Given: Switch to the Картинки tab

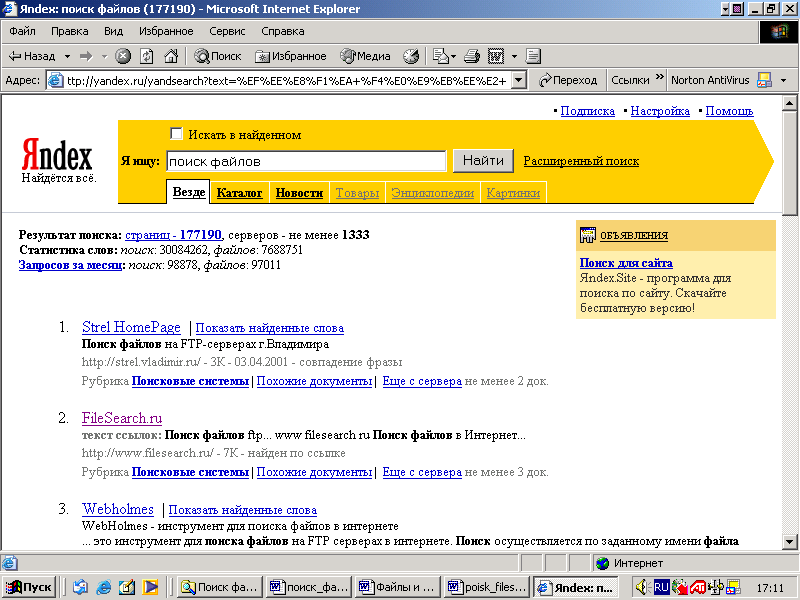Looking at the screenshot, I should pyautogui.click(x=513, y=193).
